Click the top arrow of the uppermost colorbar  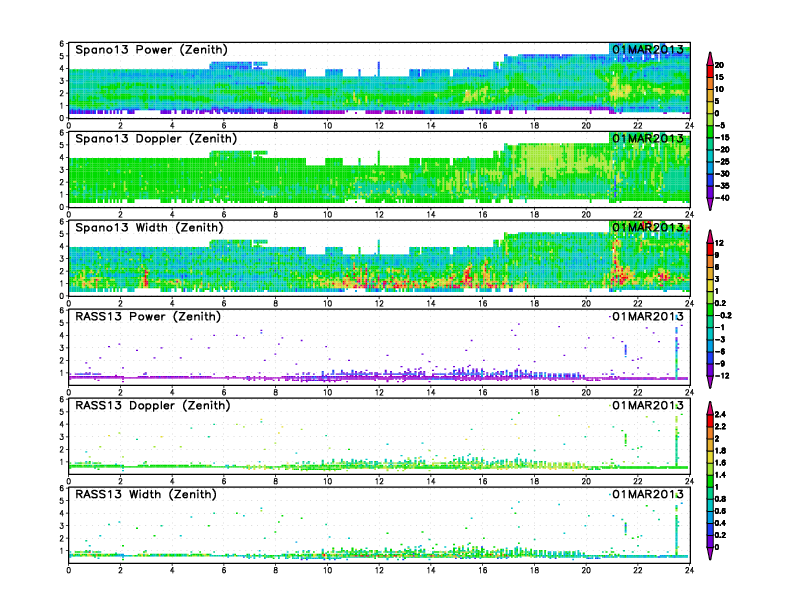coord(708,54)
